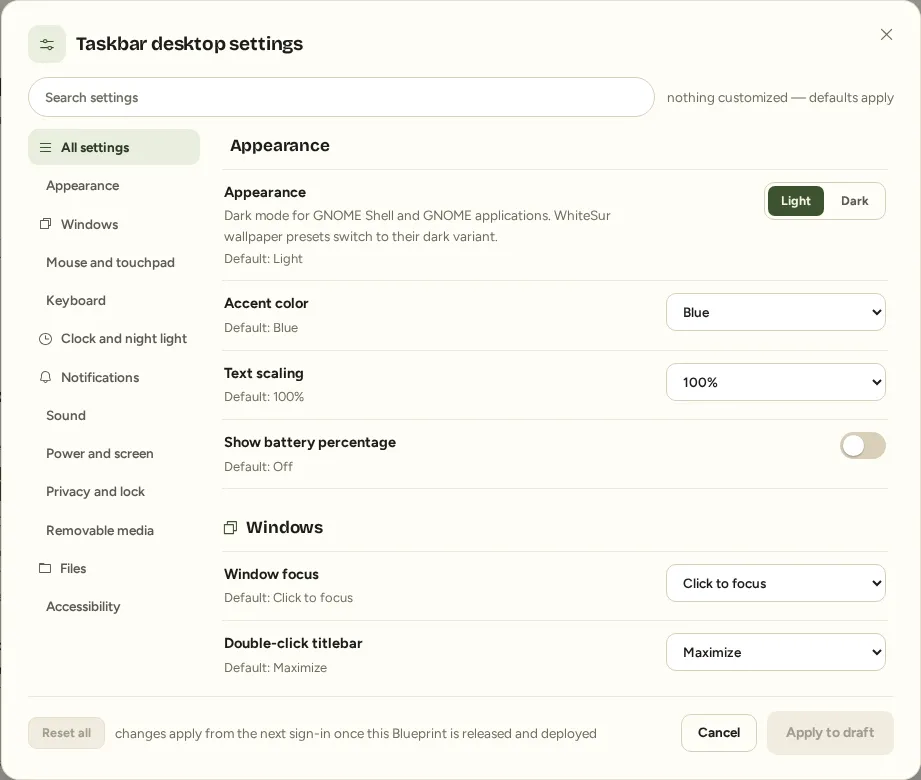Image resolution: width=921 pixels, height=780 pixels.
Task: Open Notifications settings category
Action: pos(114,377)
